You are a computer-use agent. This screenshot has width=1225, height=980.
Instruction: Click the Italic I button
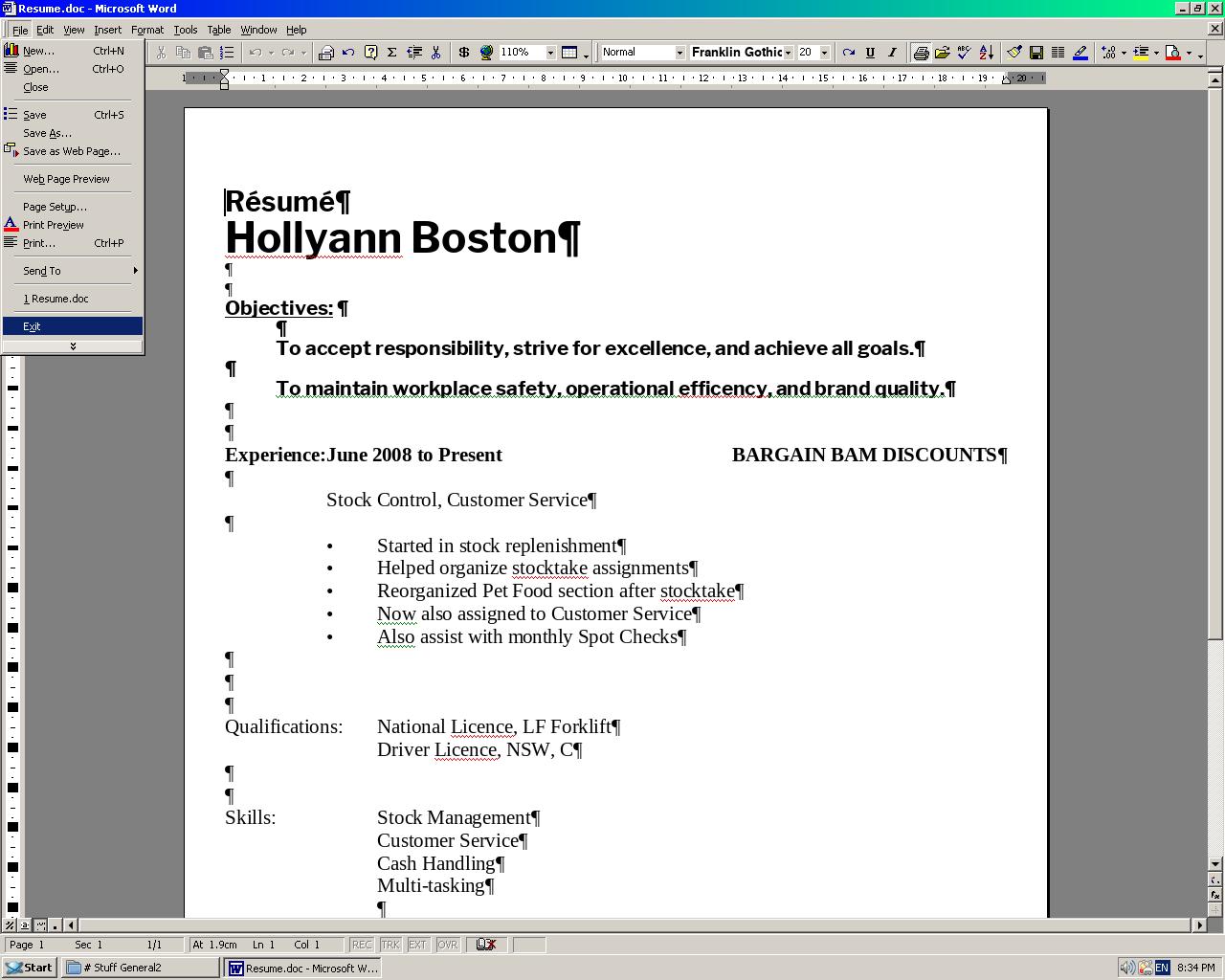click(892, 53)
